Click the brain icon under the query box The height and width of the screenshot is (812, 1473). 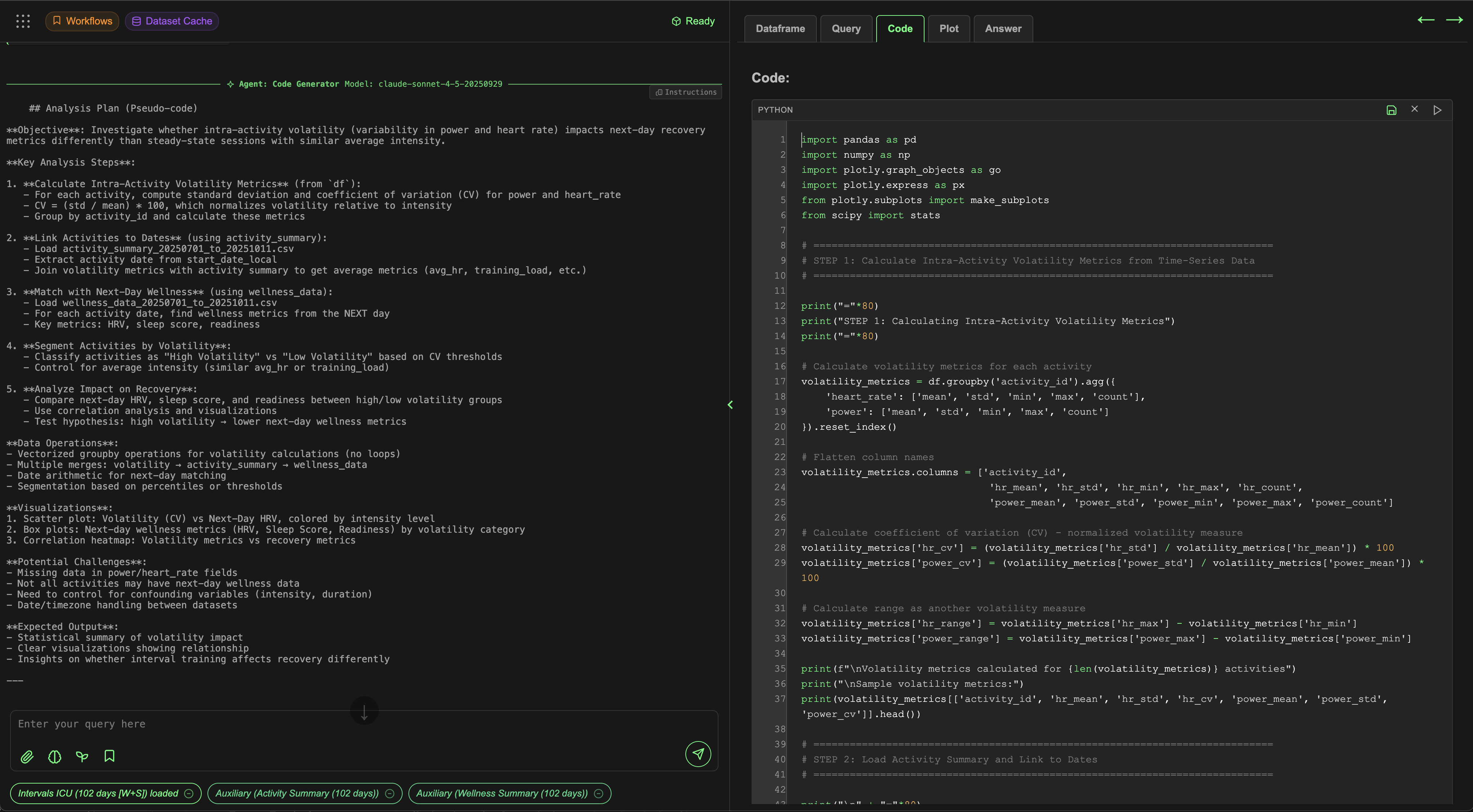pyautogui.click(x=54, y=757)
